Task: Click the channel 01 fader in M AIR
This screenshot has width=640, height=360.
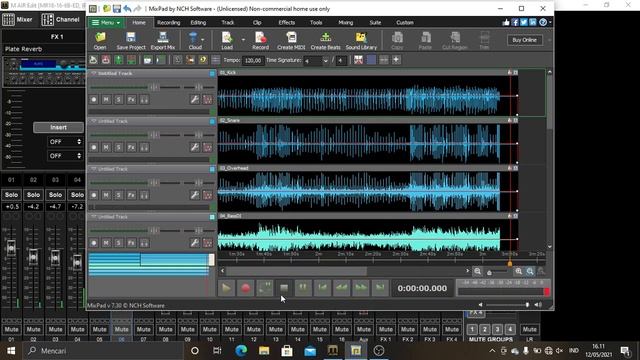Action: click(11, 247)
